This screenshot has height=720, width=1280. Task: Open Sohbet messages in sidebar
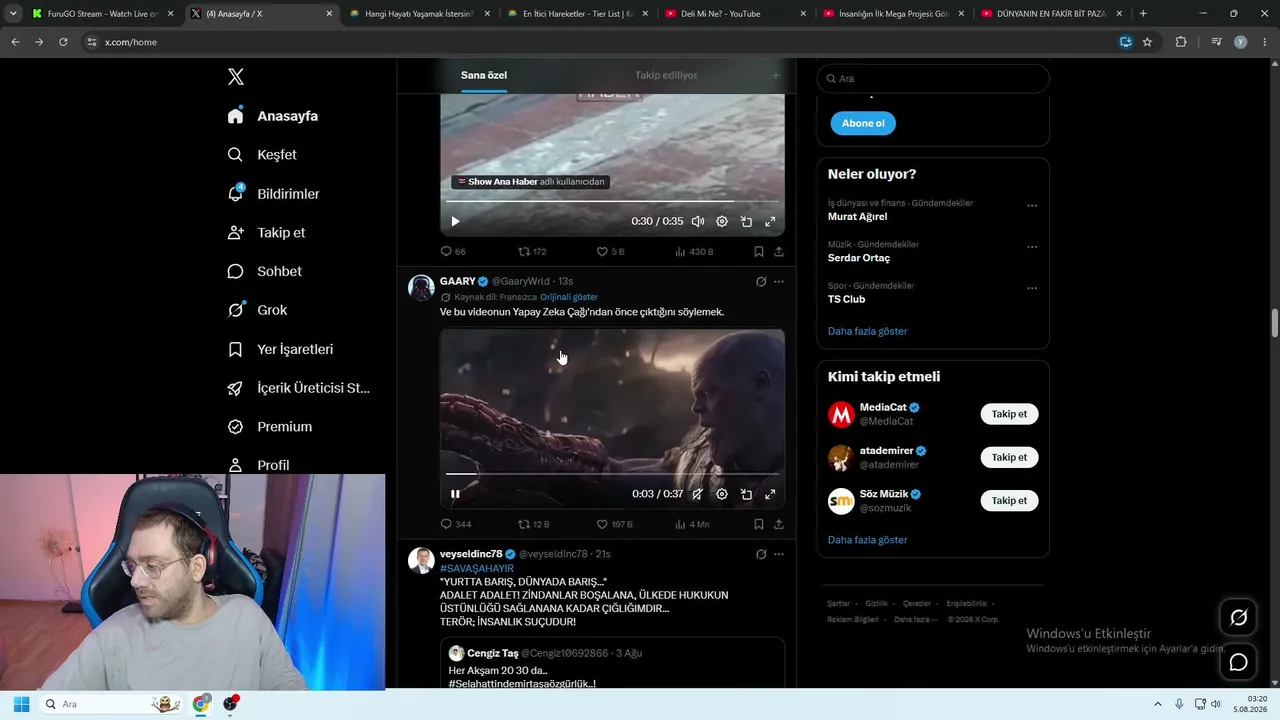(x=264, y=272)
